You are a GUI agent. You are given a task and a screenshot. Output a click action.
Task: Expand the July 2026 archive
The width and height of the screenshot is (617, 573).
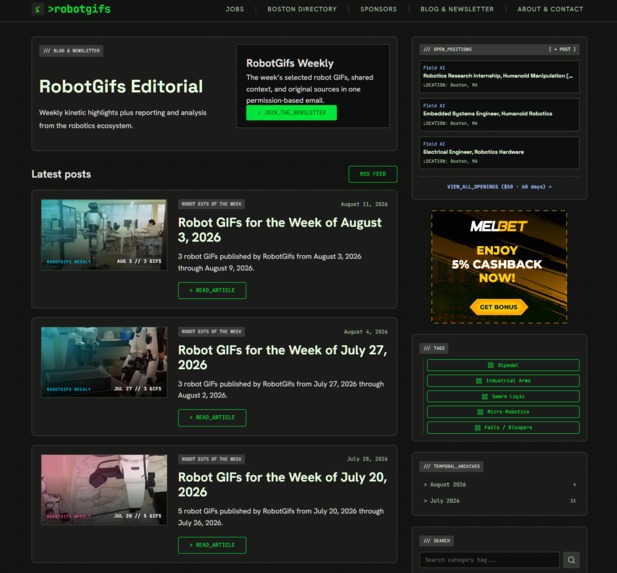499,501
